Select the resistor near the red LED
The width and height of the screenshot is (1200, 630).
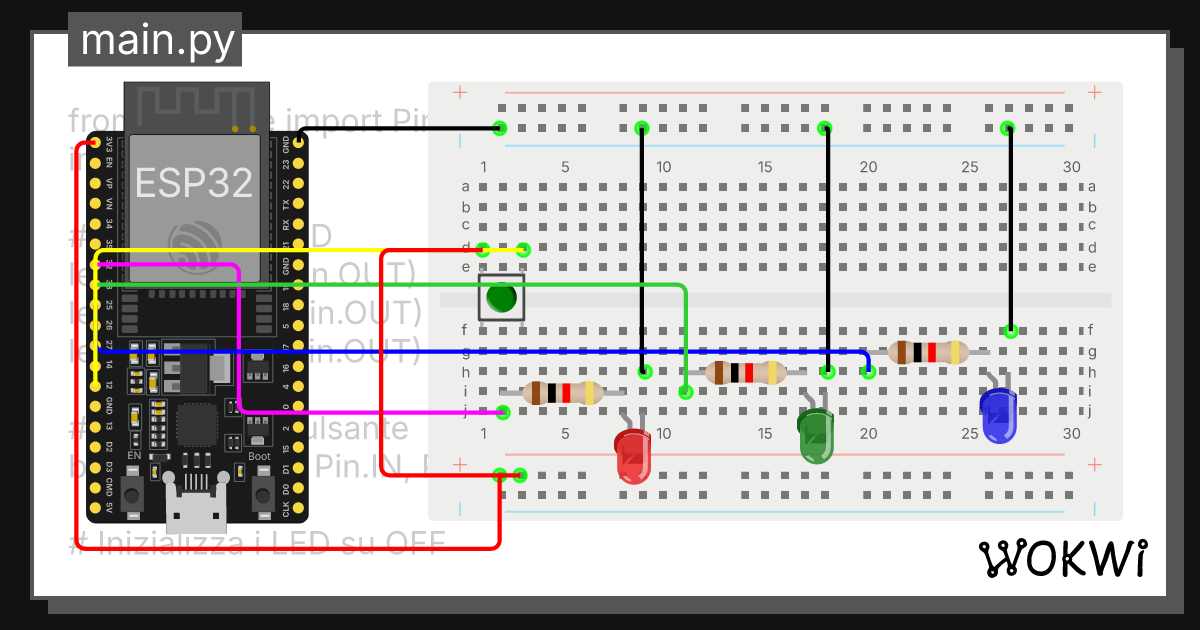pos(563,392)
